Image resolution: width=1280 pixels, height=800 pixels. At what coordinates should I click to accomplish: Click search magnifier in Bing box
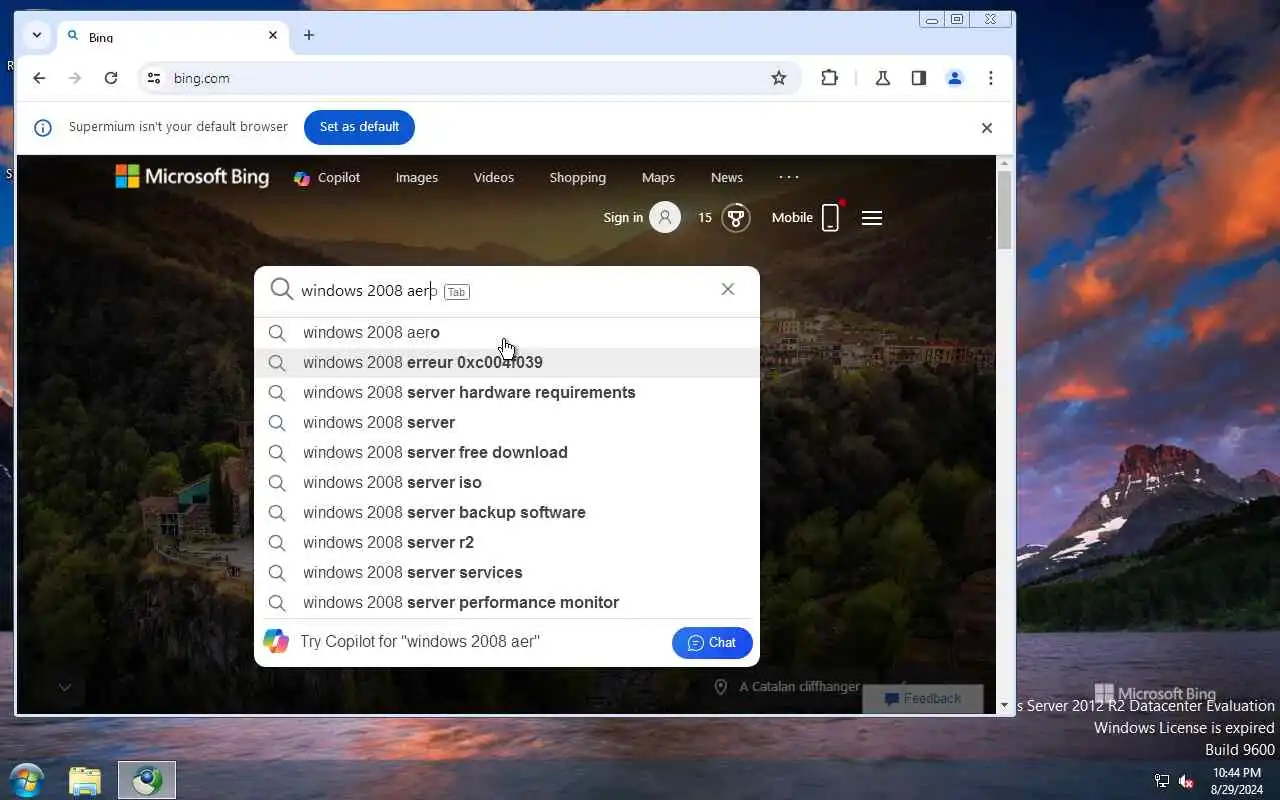pyautogui.click(x=282, y=290)
